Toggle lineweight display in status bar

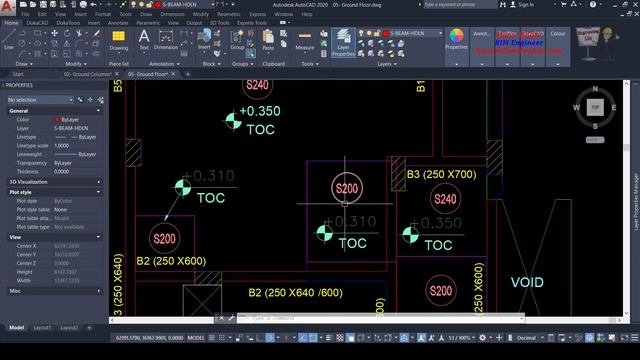pos(329,338)
